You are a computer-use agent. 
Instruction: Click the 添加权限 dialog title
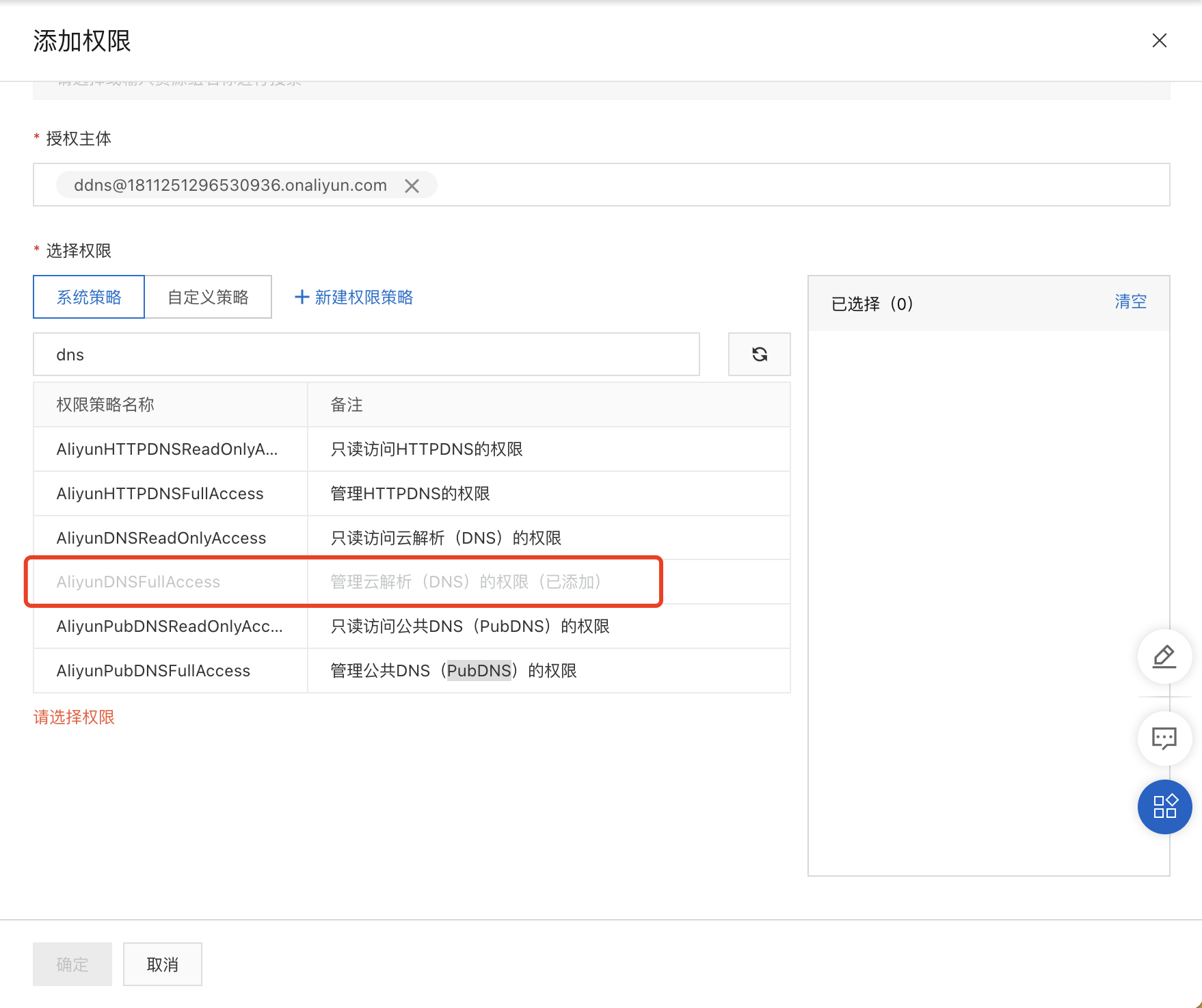tap(82, 41)
